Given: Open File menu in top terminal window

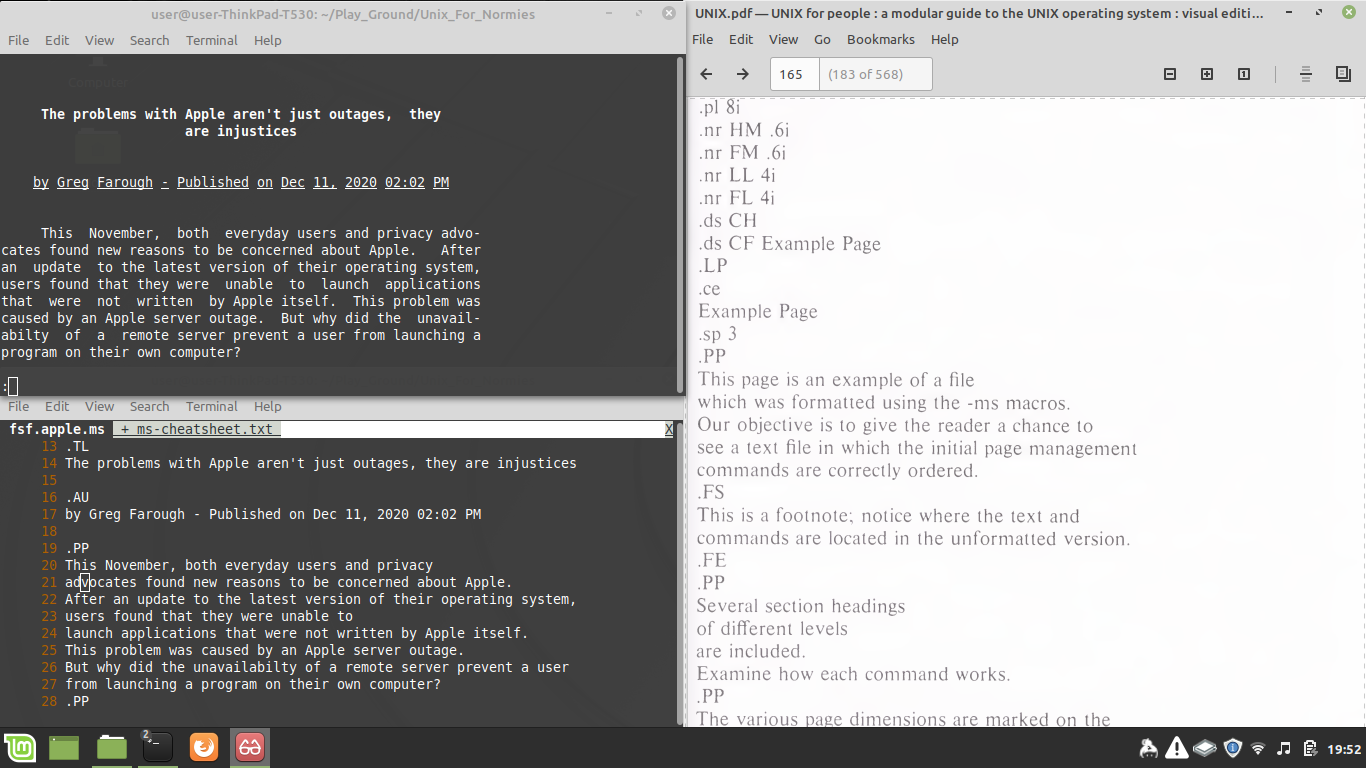Looking at the screenshot, I should point(19,40).
